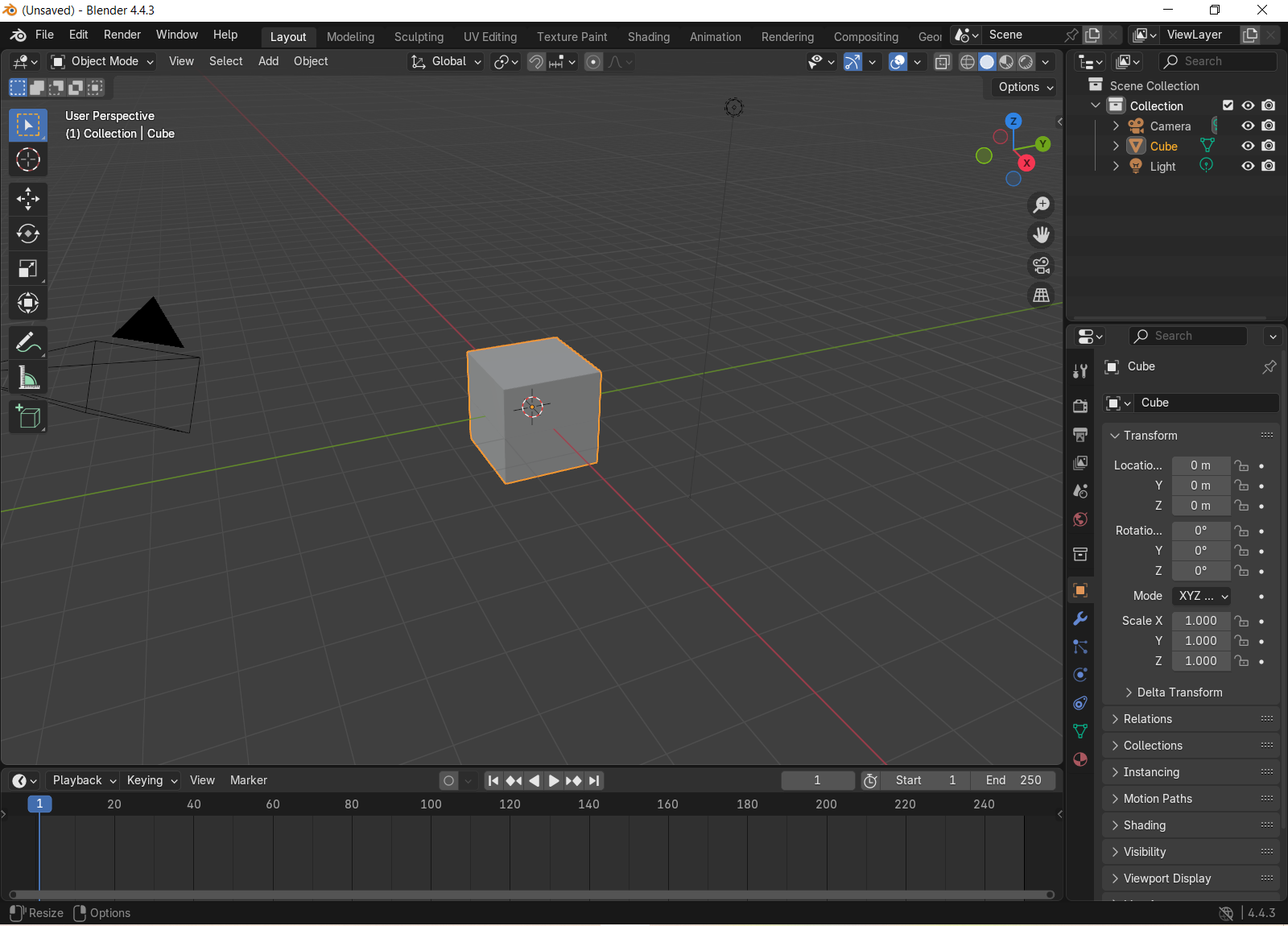Open the Global transform orientation dropdown
This screenshot has height=926, width=1288.
[446, 61]
